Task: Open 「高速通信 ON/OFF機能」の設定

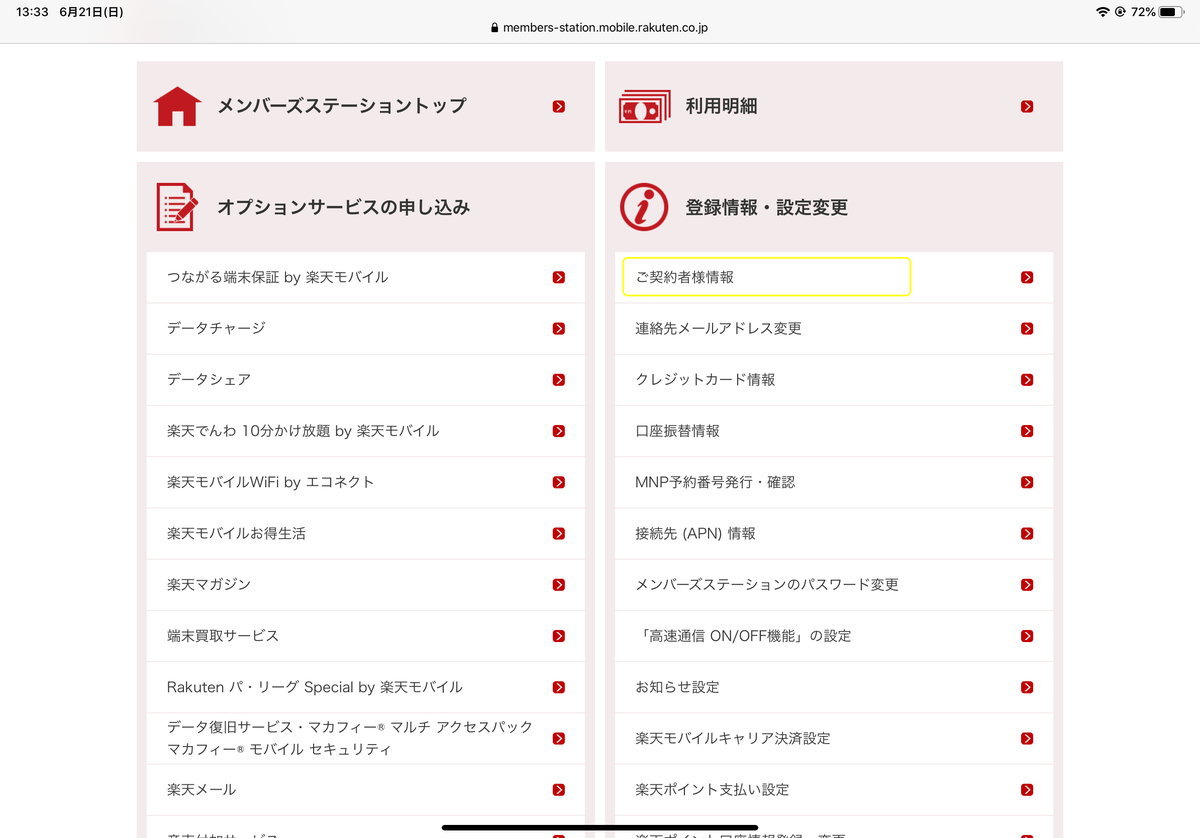Action: tap(834, 636)
